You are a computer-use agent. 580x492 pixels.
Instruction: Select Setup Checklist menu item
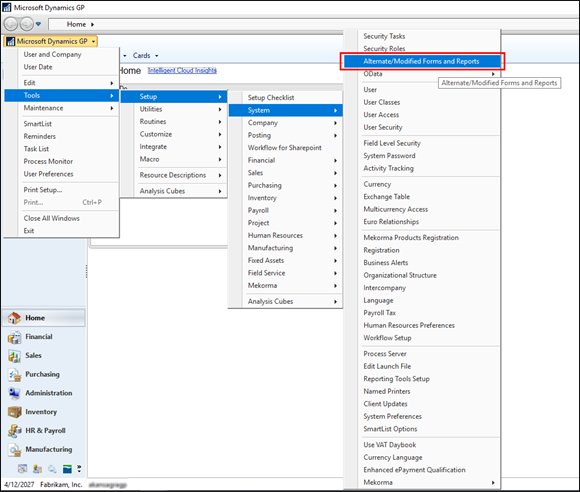point(286,98)
